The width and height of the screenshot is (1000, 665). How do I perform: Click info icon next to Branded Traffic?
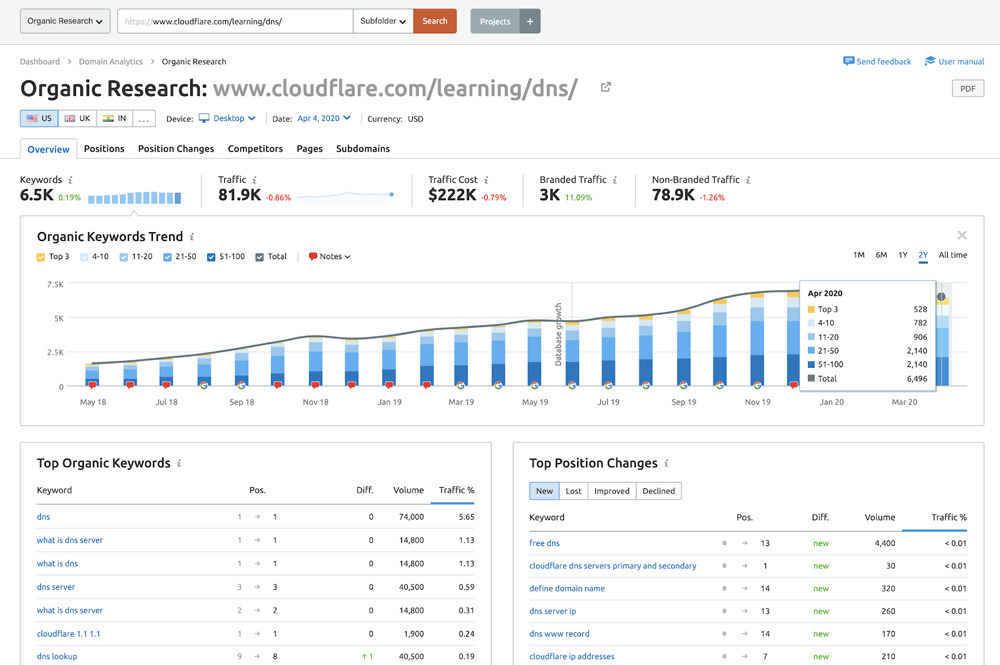click(615, 180)
